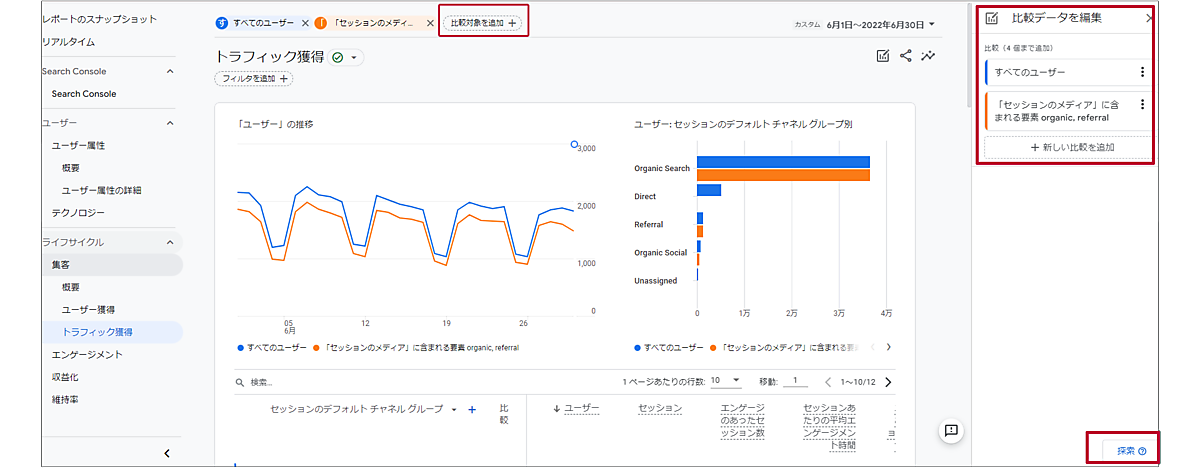The width and height of the screenshot is (1200, 469).
Task: Open セッションのデフォルト チャネル グループ dimension dropdown
Action: (x=454, y=409)
